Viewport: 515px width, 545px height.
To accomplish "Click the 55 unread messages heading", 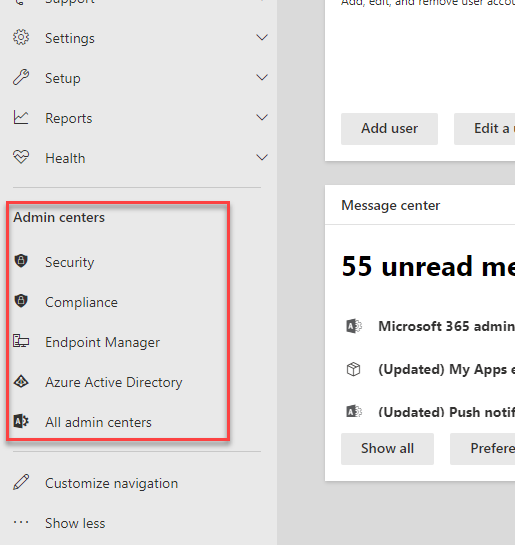I will [428, 266].
